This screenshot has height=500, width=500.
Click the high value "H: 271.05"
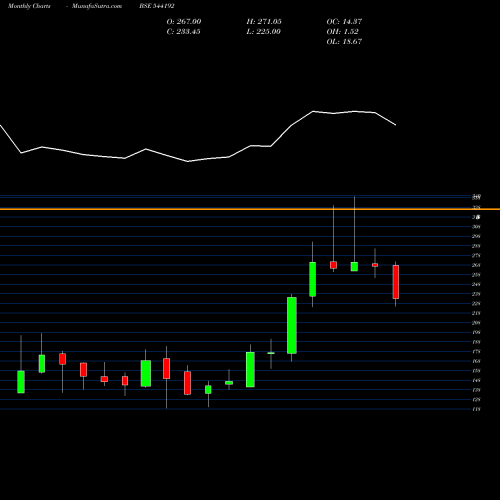(264, 21)
